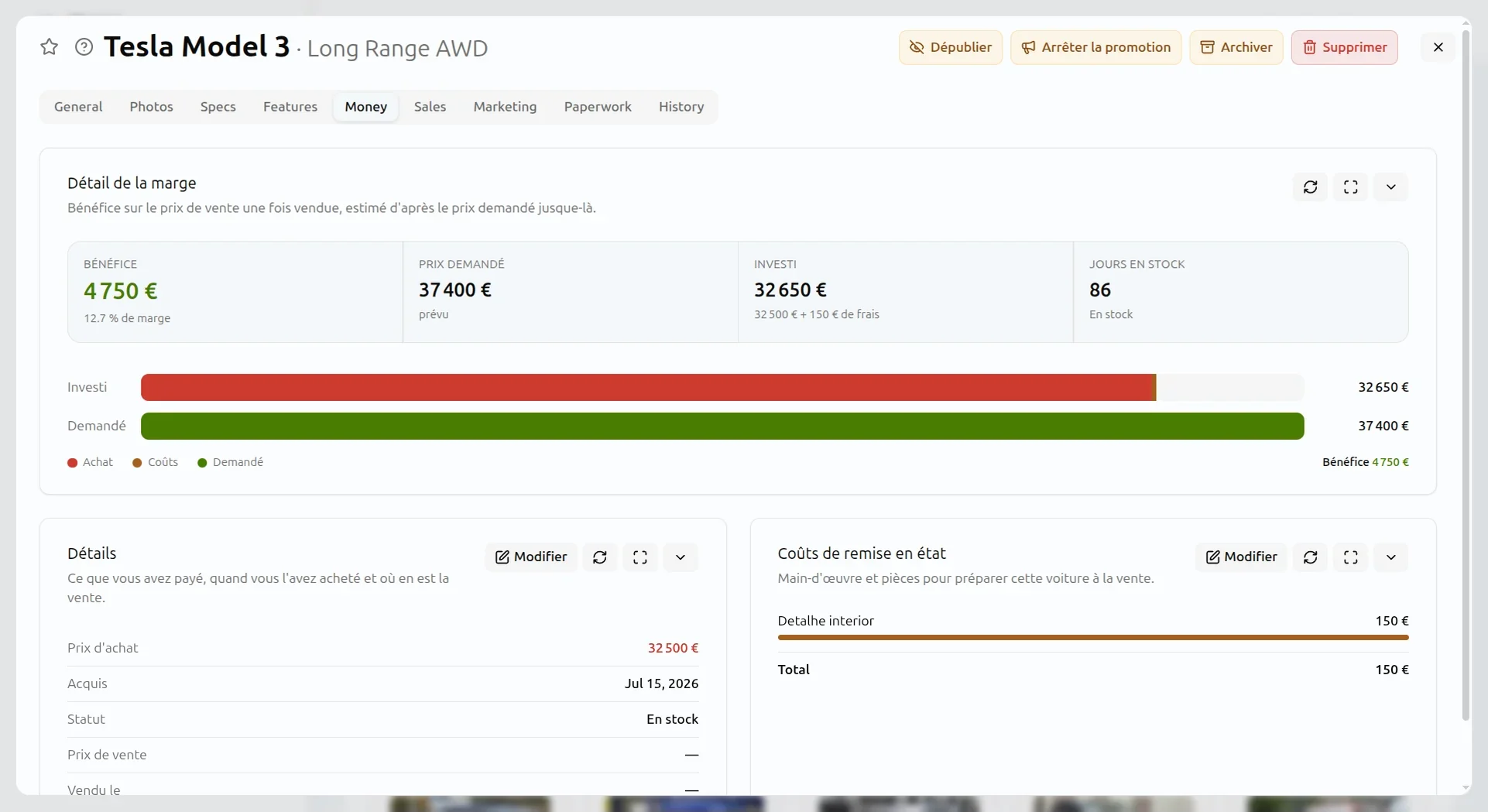Open the Photos tab
This screenshot has height=812, width=1488.
(151, 107)
